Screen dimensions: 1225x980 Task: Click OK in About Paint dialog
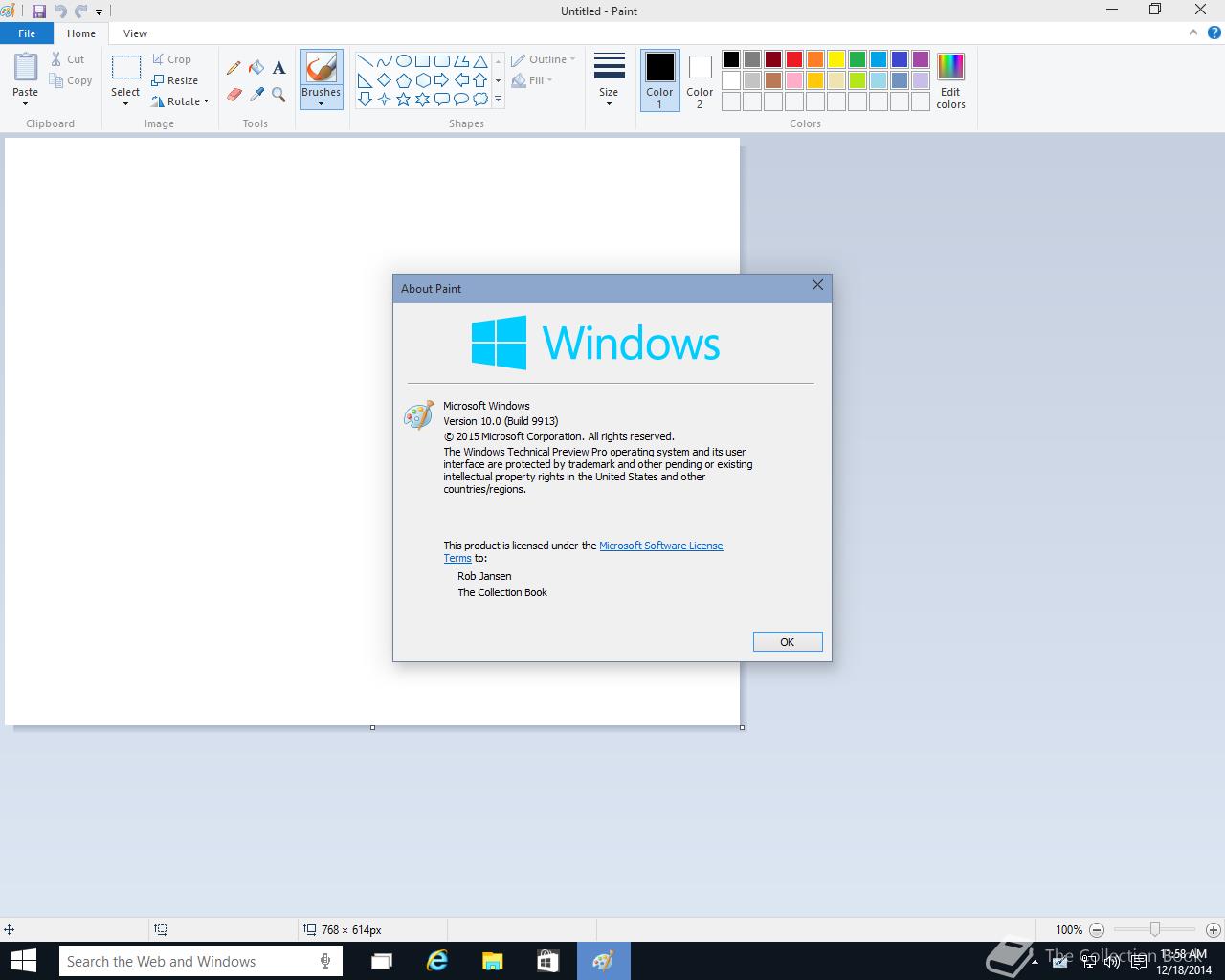788,642
